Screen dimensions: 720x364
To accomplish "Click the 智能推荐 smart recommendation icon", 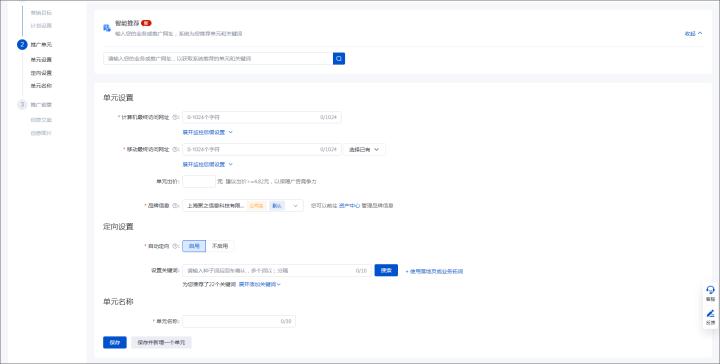I will [107, 28].
